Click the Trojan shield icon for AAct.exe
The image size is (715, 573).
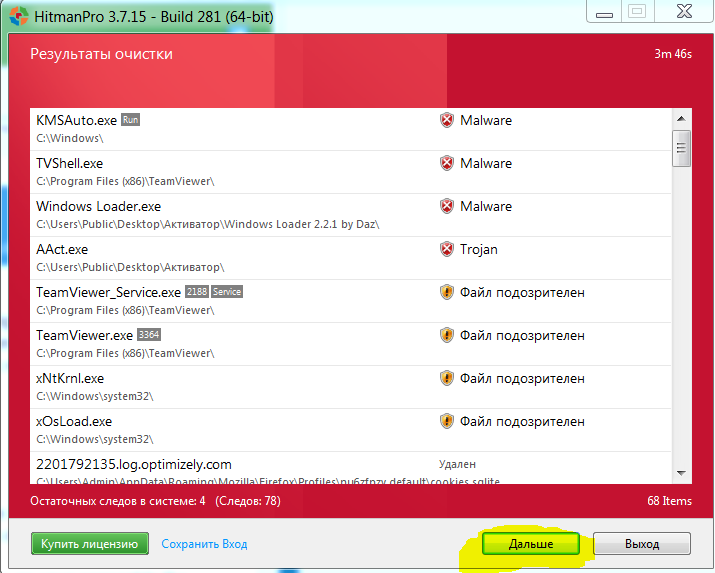click(447, 249)
